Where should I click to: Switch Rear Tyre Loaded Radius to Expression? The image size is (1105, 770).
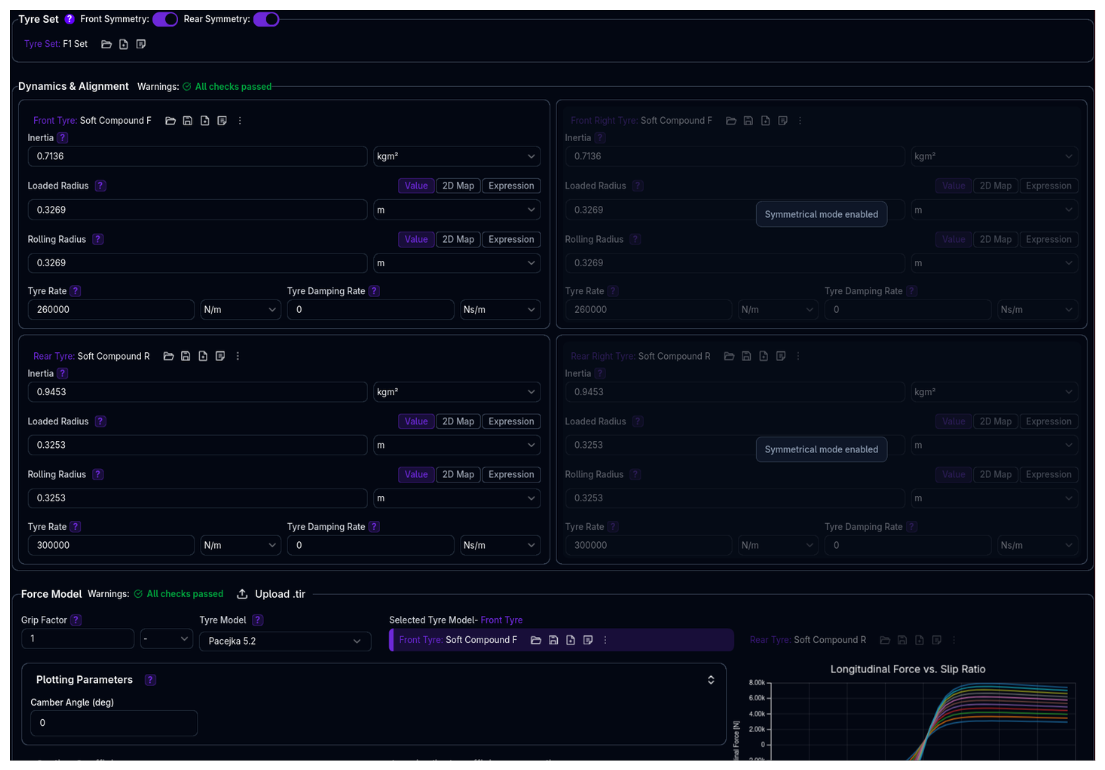tap(511, 421)
